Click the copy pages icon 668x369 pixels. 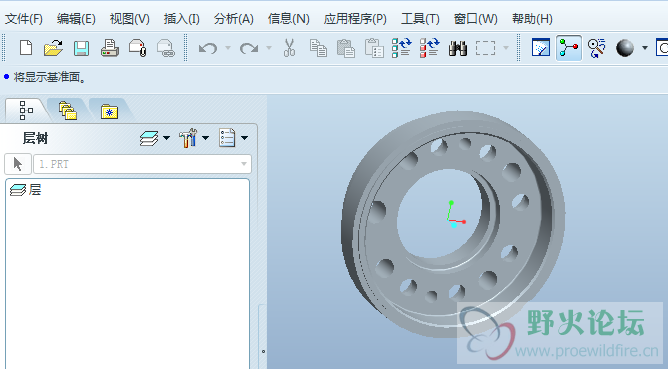pos(318,48)
